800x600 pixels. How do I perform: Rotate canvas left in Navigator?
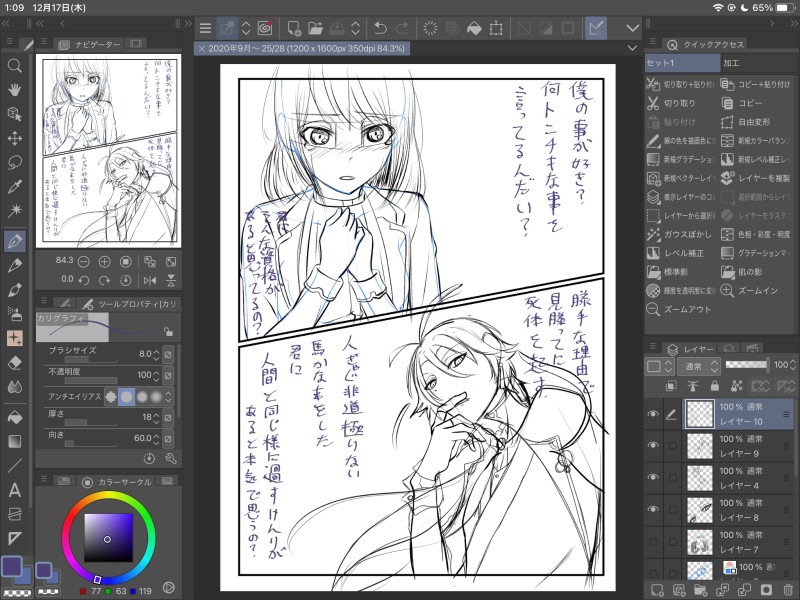click(84, 280)
